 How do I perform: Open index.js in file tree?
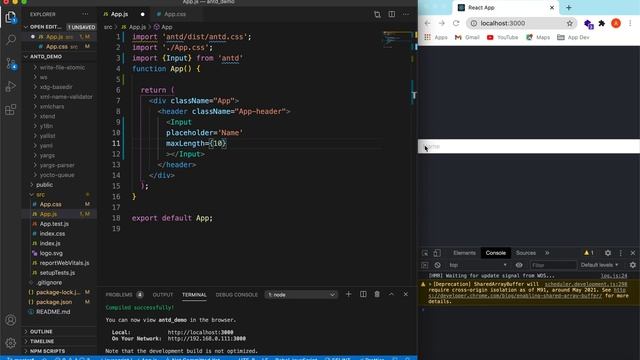(50, 243)
